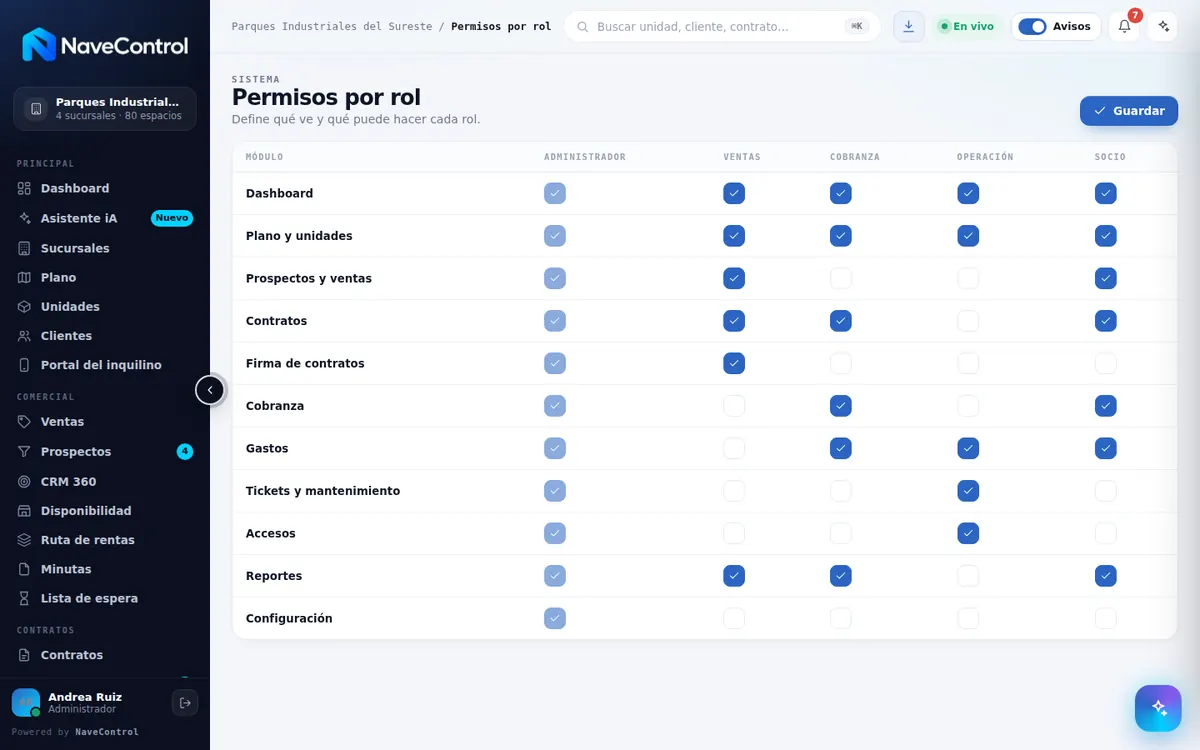Click the Guardar button
Image resolution: width=1200 pixels, height=750 pixels.
coord(1129,111)
